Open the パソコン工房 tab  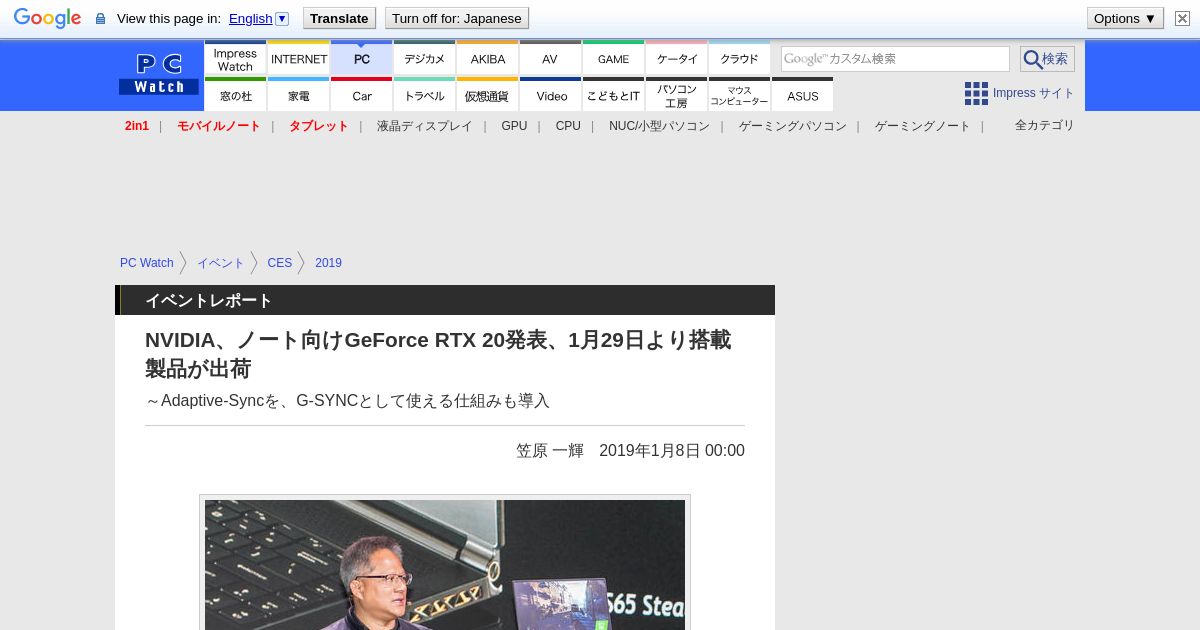[x=676, y=95]
